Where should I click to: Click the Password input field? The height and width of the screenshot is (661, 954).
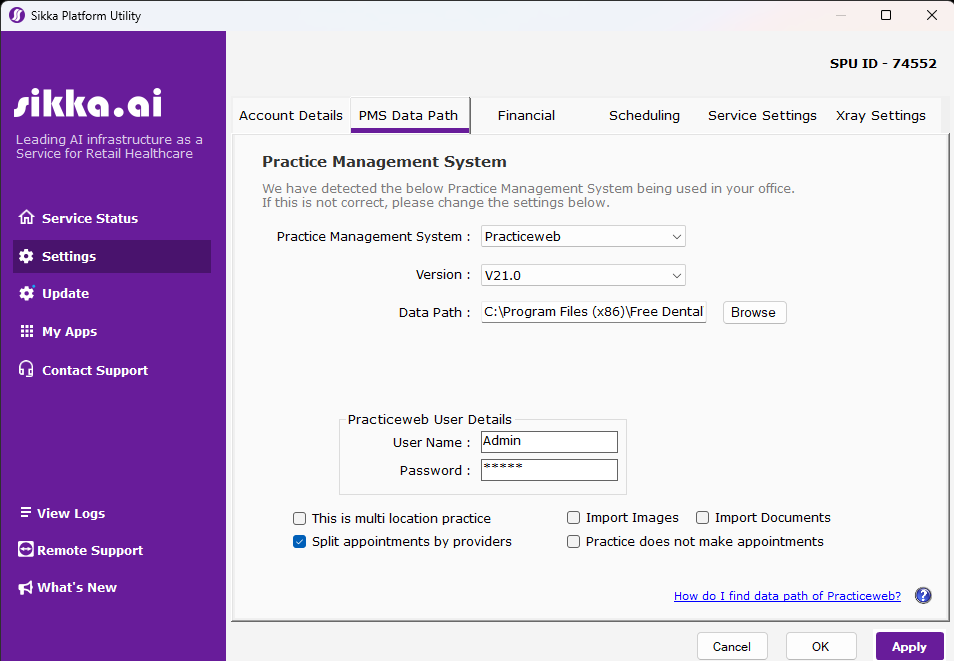[x=549, y=470]
